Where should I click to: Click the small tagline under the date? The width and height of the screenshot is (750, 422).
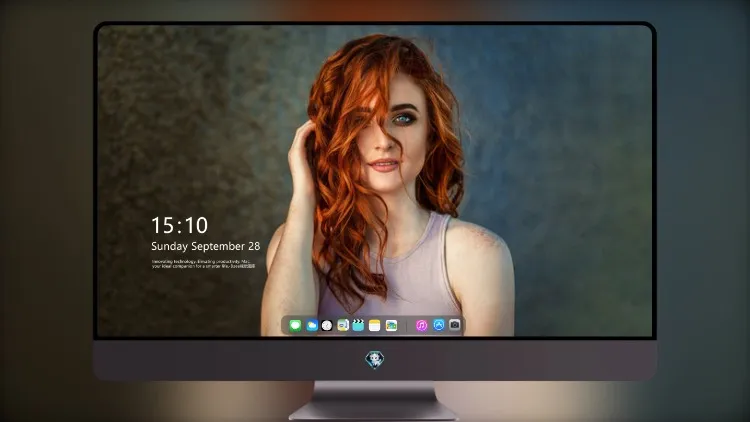tap(203, 264)
